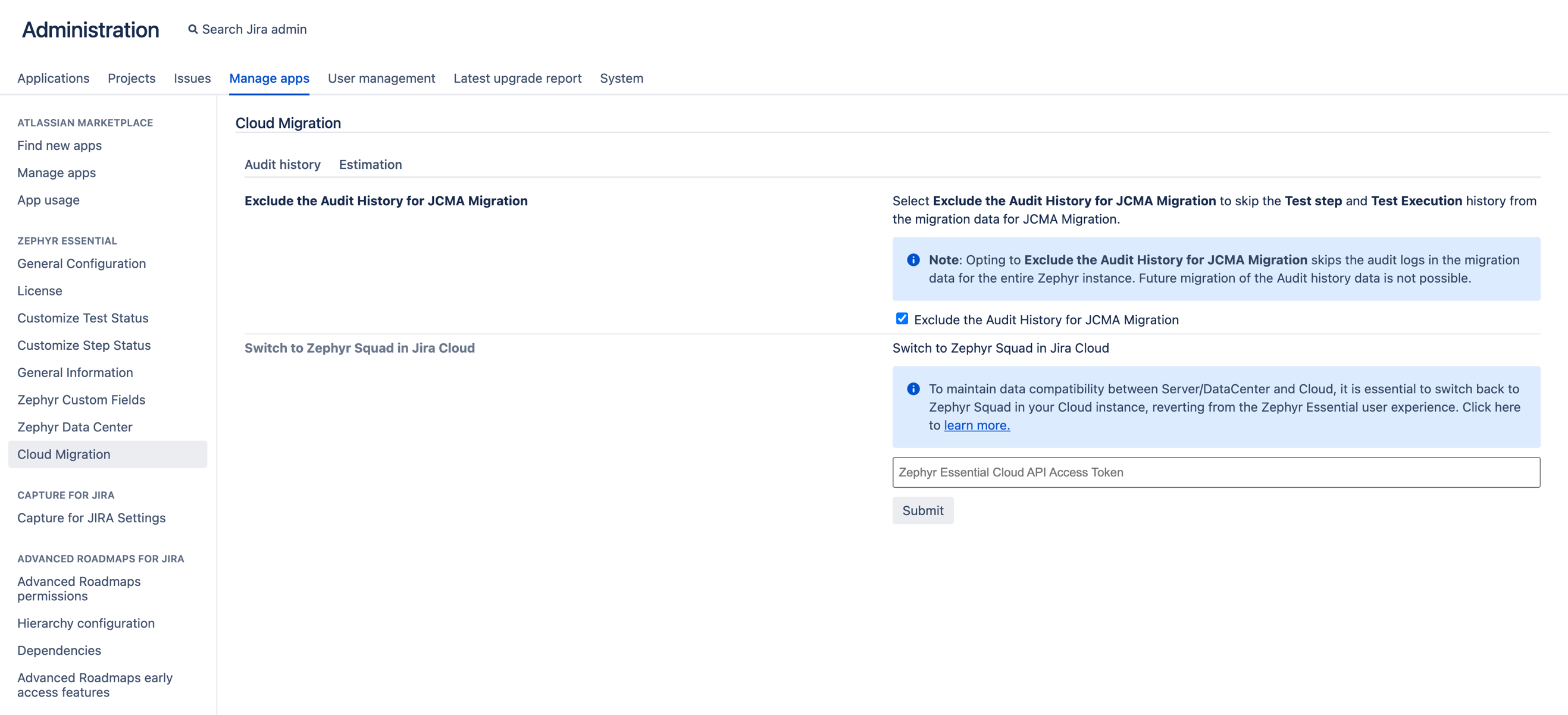Open Capture for JIRA Settings
The height and width of the screenshot is (715, 1568).
coord(91,518)
